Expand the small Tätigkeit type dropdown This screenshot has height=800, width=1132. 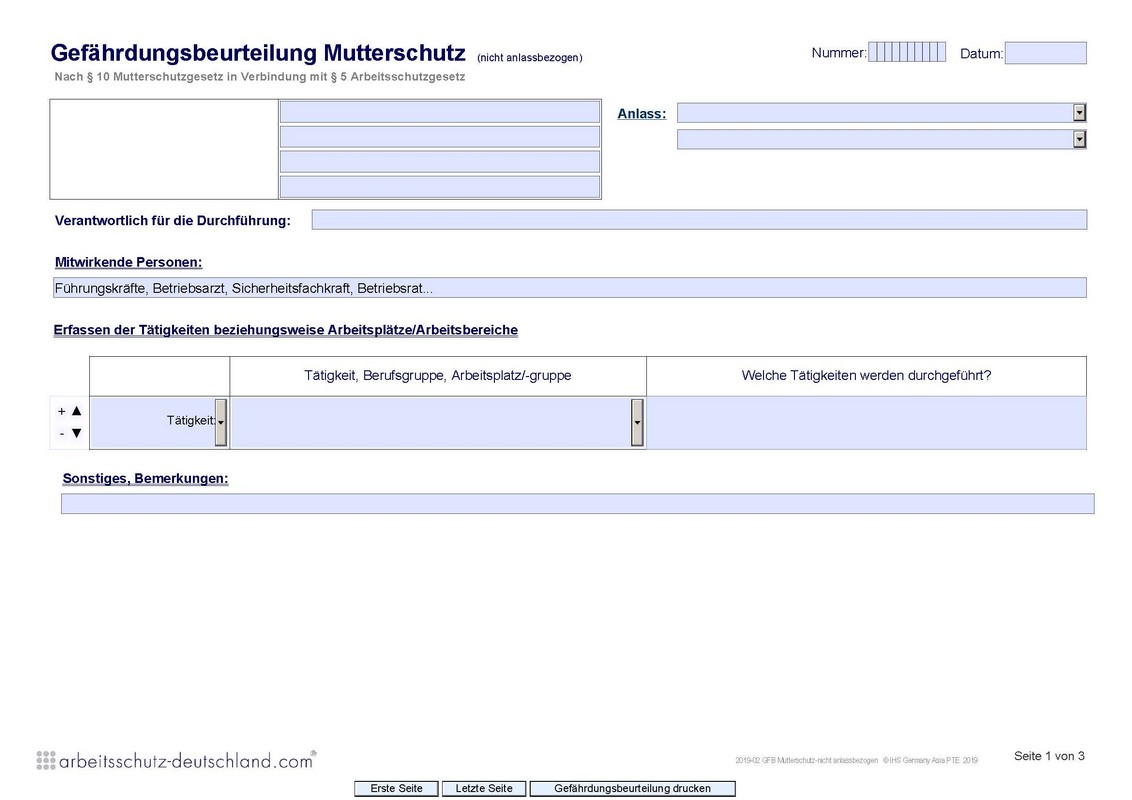pyautogui.click(x=221, y=422)
